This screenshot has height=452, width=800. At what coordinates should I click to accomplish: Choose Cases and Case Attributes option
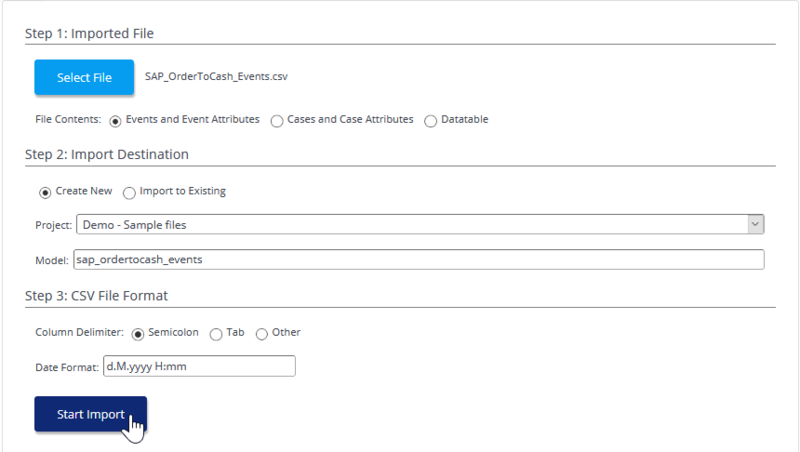(277, 121)
